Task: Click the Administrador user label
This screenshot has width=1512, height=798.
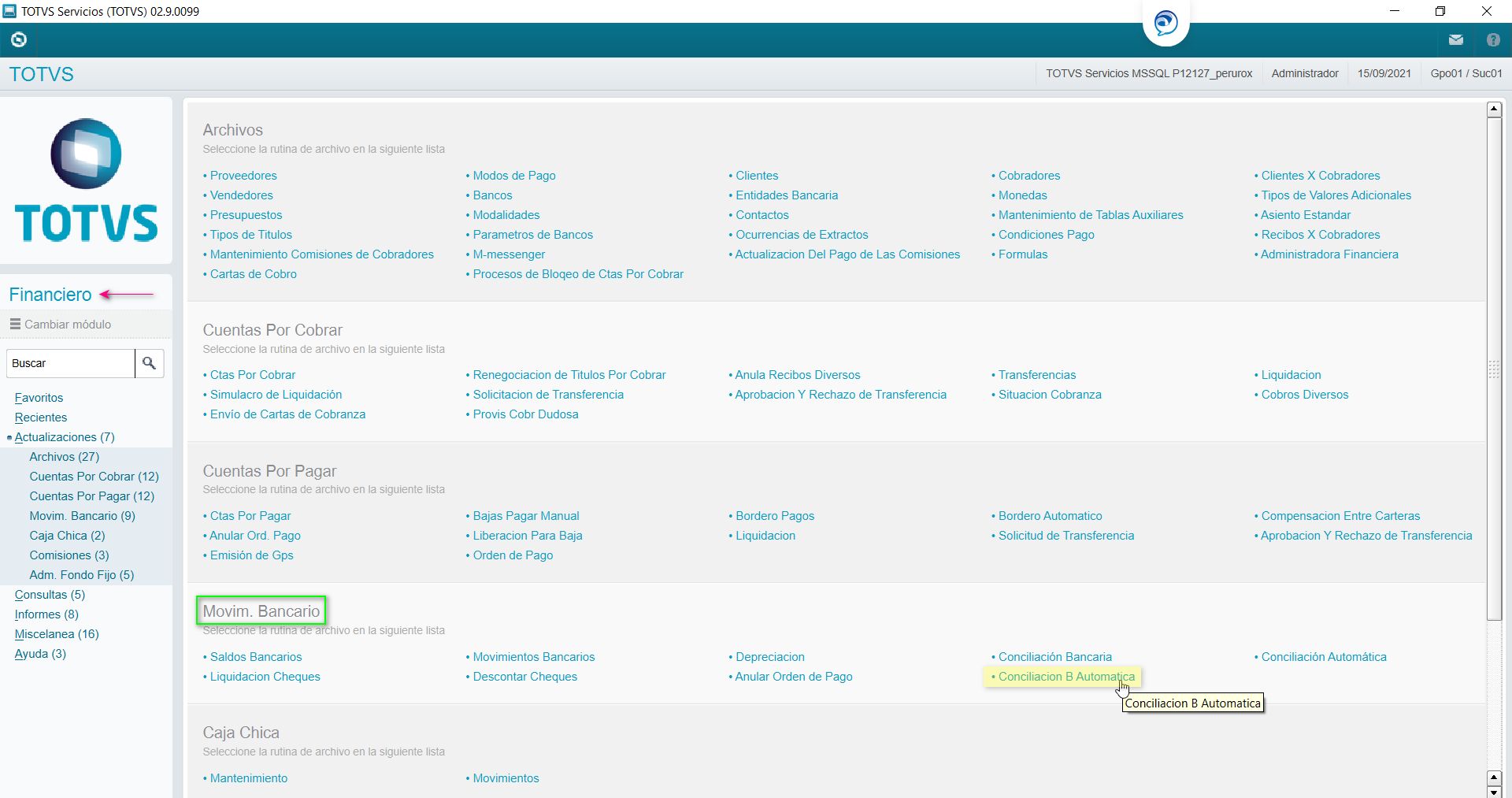Action: (1305, 73)
